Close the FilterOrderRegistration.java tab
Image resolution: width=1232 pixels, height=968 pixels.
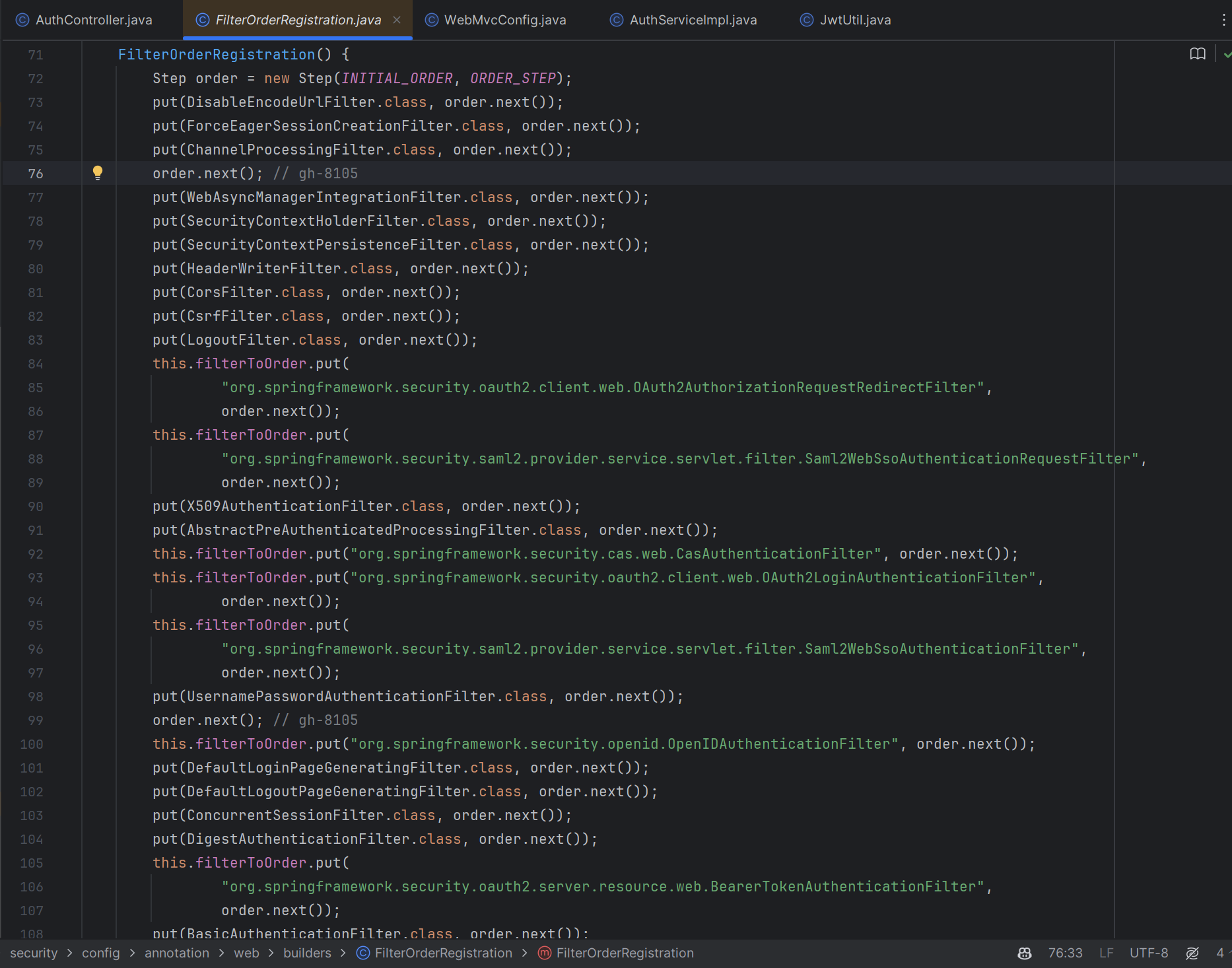(397, 20)
